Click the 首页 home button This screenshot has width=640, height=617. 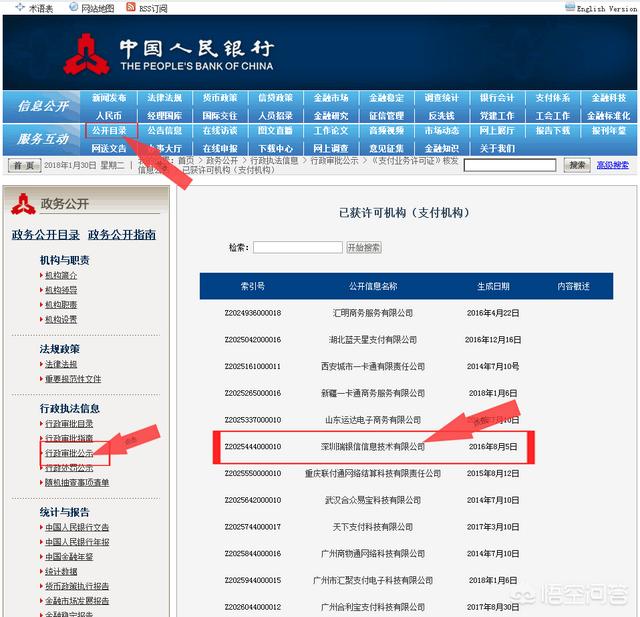[x=24, y=165]
